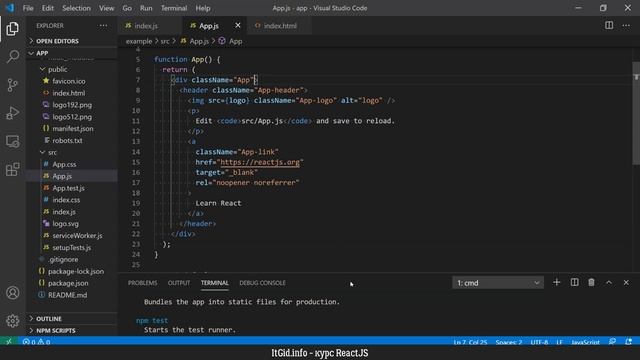Open the File menu

pos(28,8)
